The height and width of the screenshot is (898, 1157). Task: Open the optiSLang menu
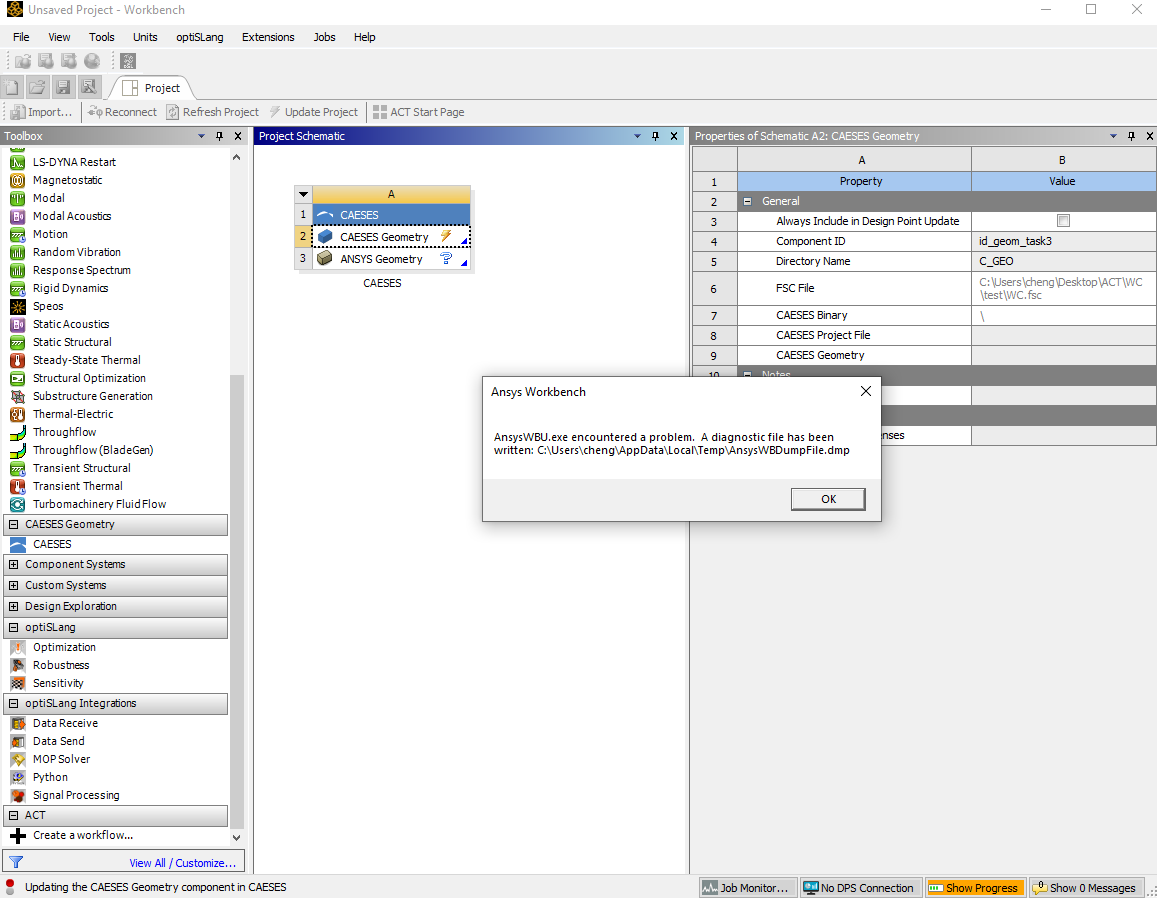point(199,37)
